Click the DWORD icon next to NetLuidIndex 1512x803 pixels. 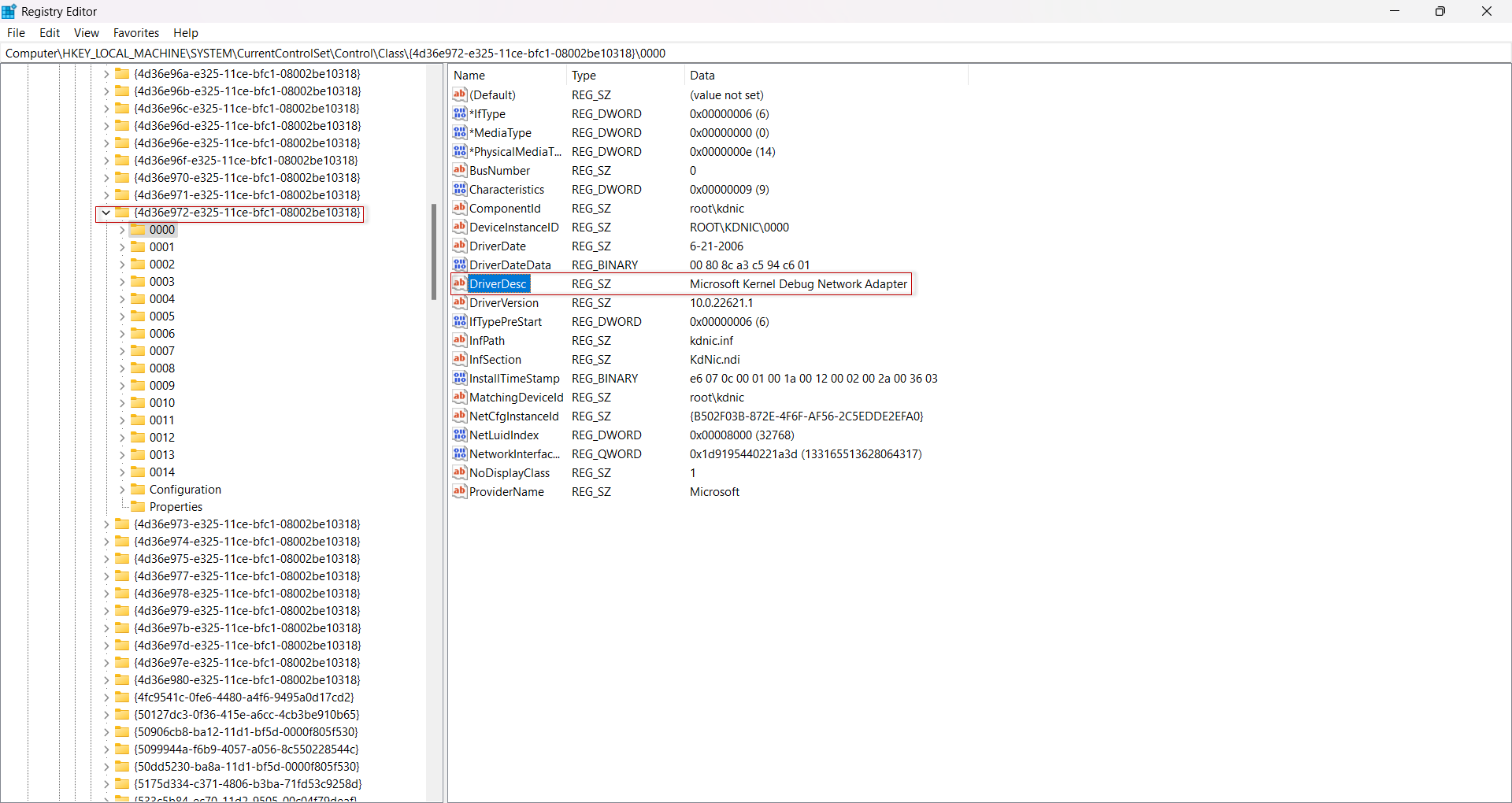[459, 435]
